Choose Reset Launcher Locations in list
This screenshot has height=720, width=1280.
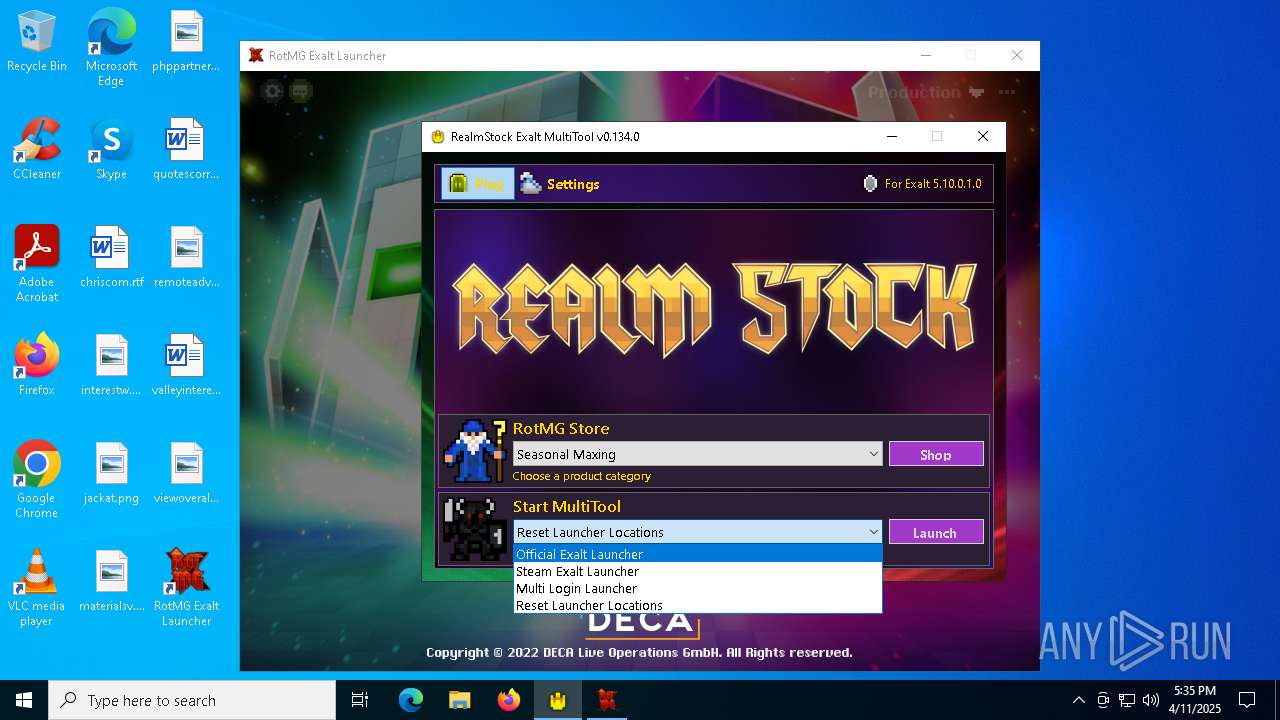point(698,605)
